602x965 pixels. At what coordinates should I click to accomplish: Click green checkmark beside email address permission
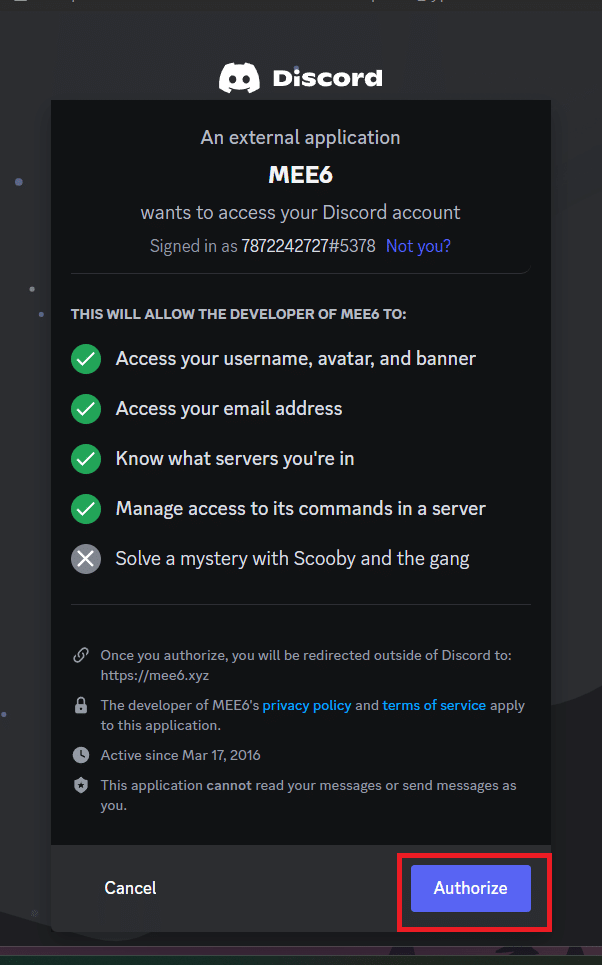(x=86, y=409)
